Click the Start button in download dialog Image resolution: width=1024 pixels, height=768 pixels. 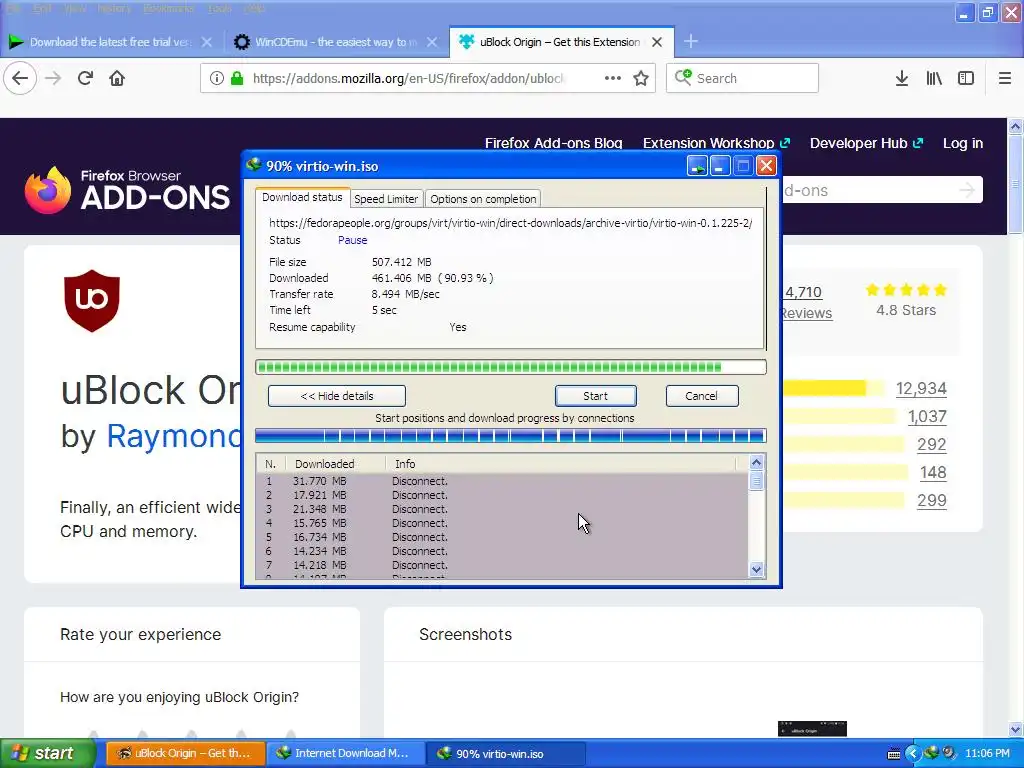click(596, 396)
